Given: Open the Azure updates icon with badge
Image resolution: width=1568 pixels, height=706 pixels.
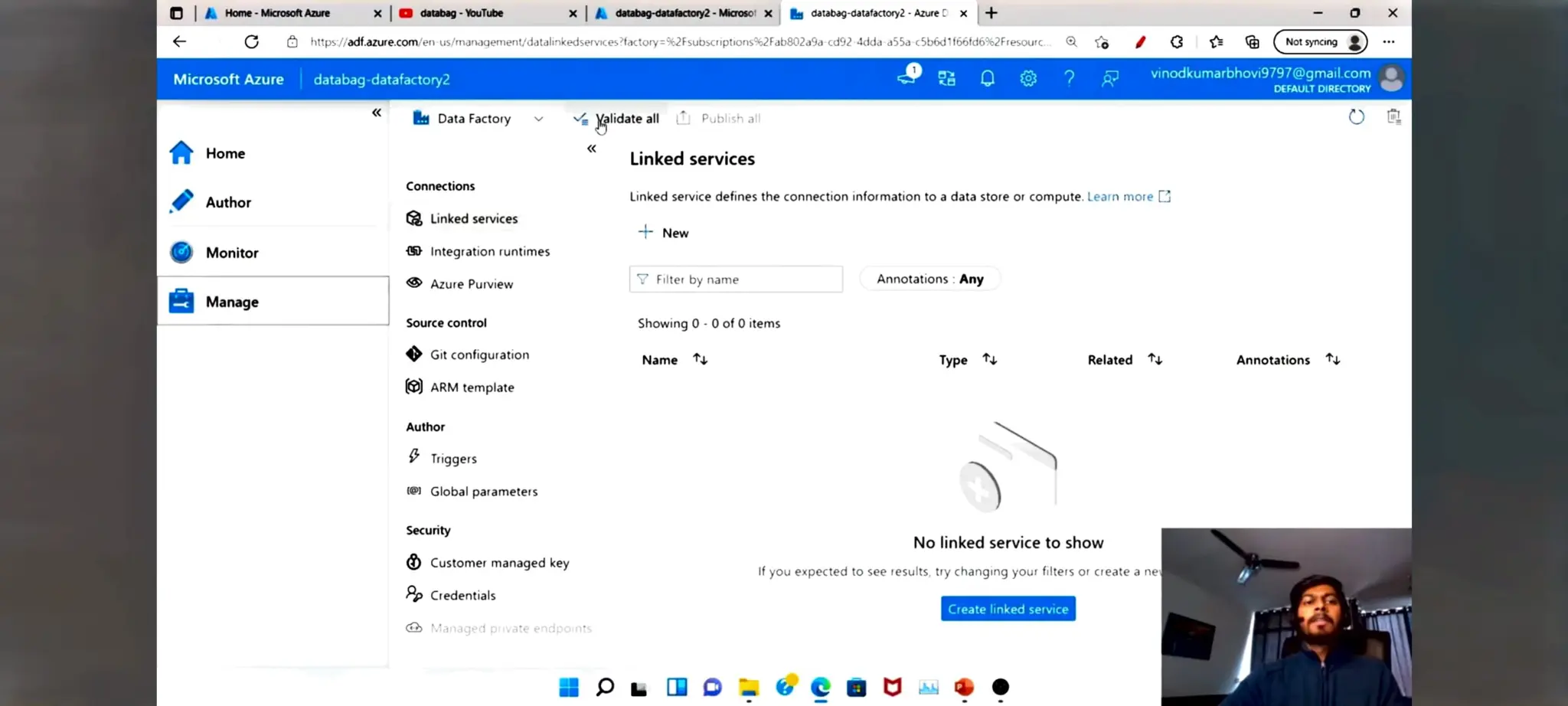Looking at the screenshot, I should [x=908, y=76].
